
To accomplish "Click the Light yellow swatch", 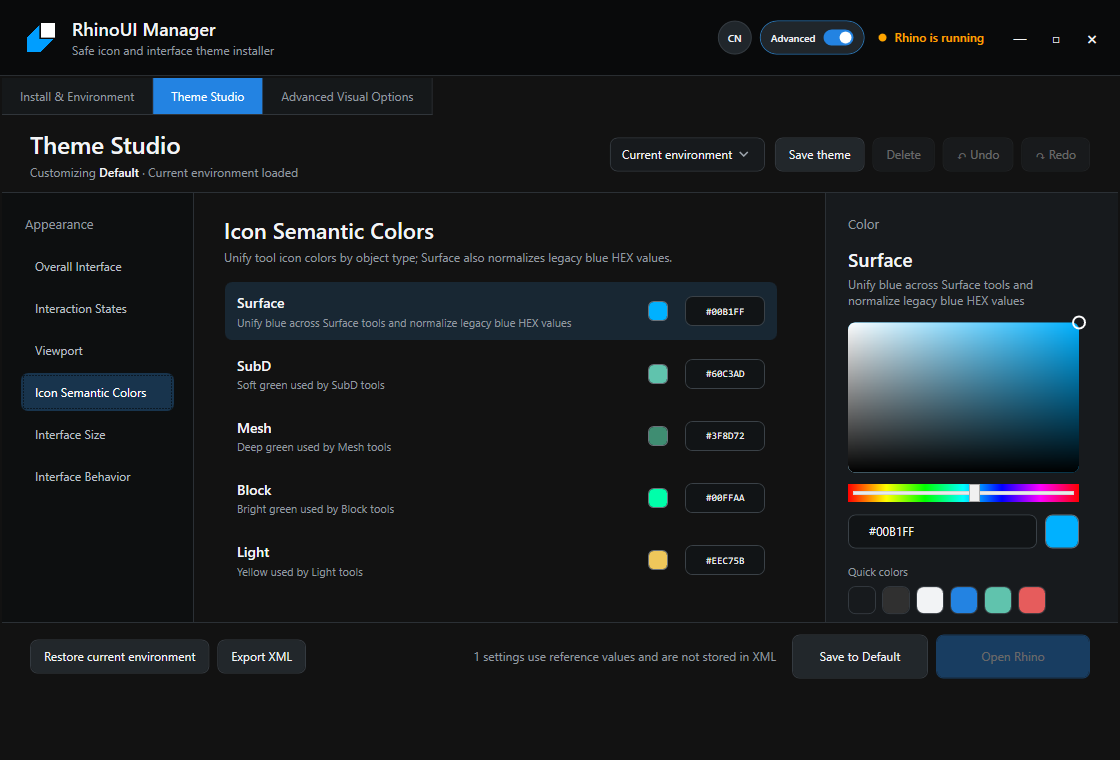I will tap(658, 560).
